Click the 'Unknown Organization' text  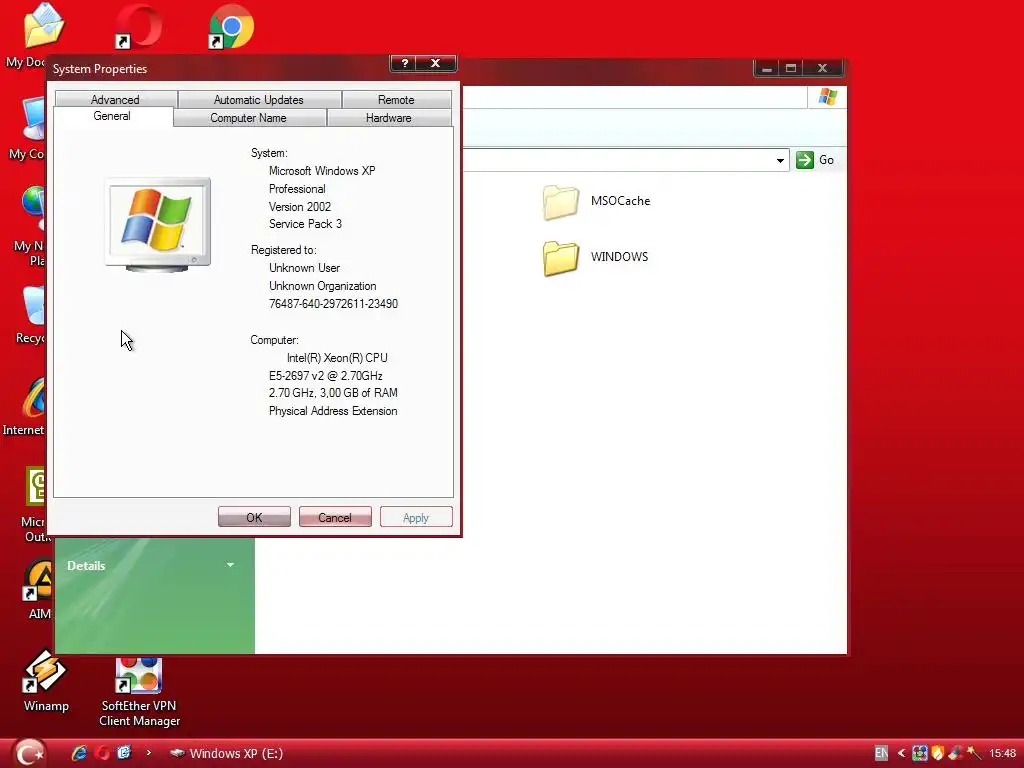coord(323,286)
